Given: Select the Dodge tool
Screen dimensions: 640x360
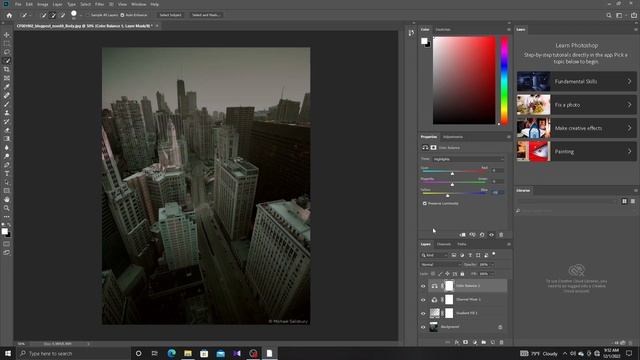Looking at the screenshot, I should [7, 156].
